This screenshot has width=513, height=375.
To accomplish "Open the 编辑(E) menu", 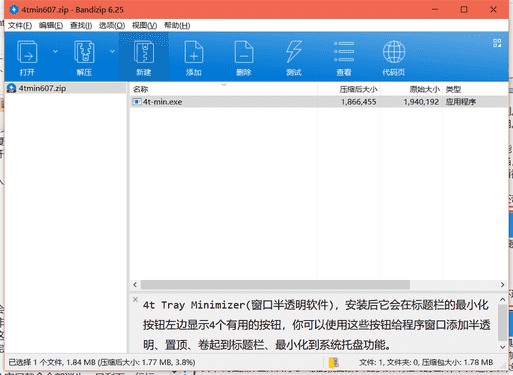I will point(51,26).
